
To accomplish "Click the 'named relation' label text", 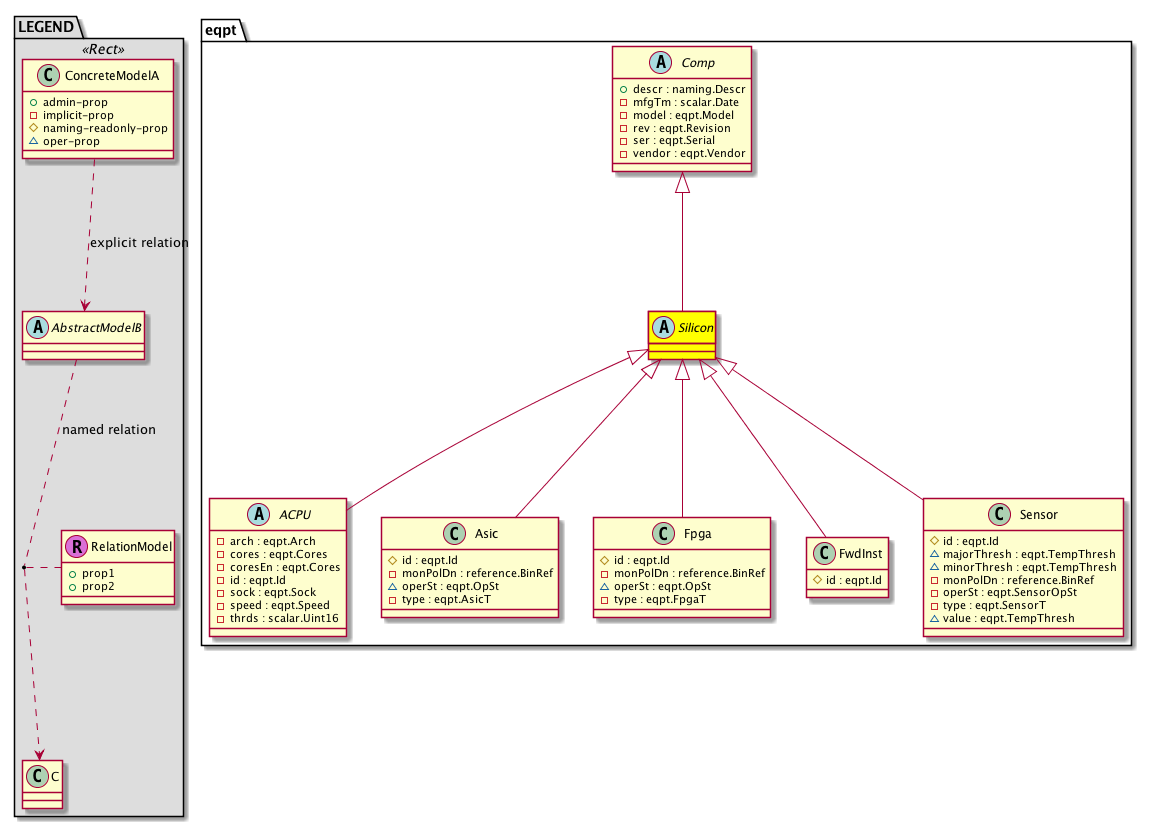I will coord(109,430).
